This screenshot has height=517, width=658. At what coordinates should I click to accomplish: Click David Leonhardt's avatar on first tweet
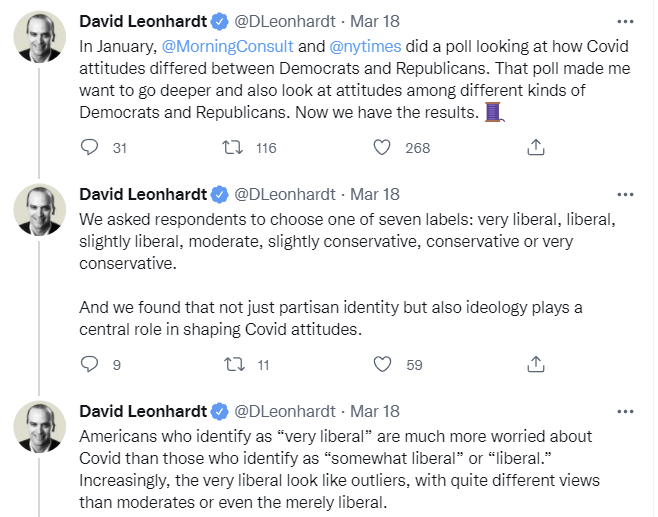[x=39, y=37]
